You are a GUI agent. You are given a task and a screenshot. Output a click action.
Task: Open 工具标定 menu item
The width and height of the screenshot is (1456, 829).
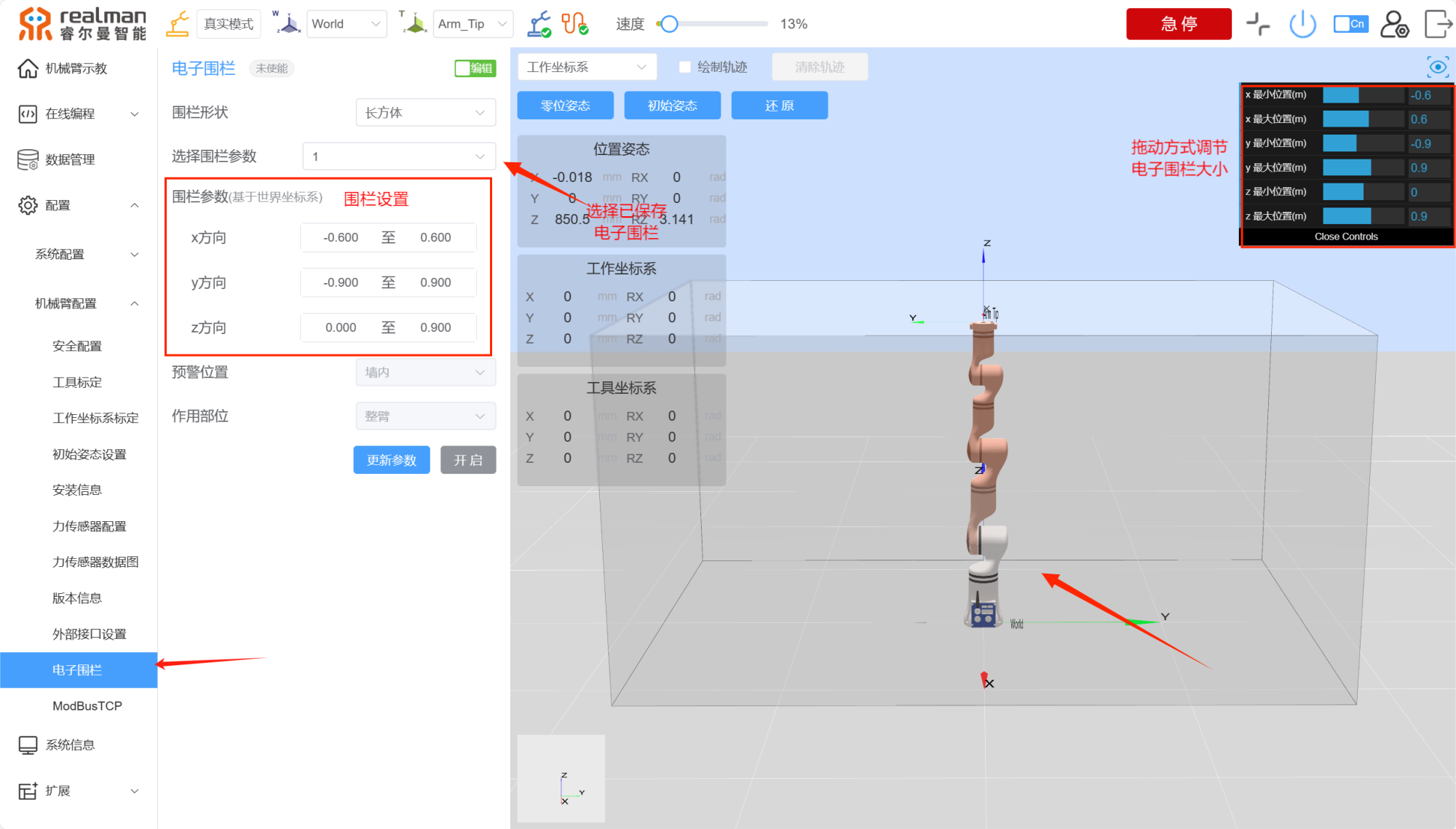77,383
